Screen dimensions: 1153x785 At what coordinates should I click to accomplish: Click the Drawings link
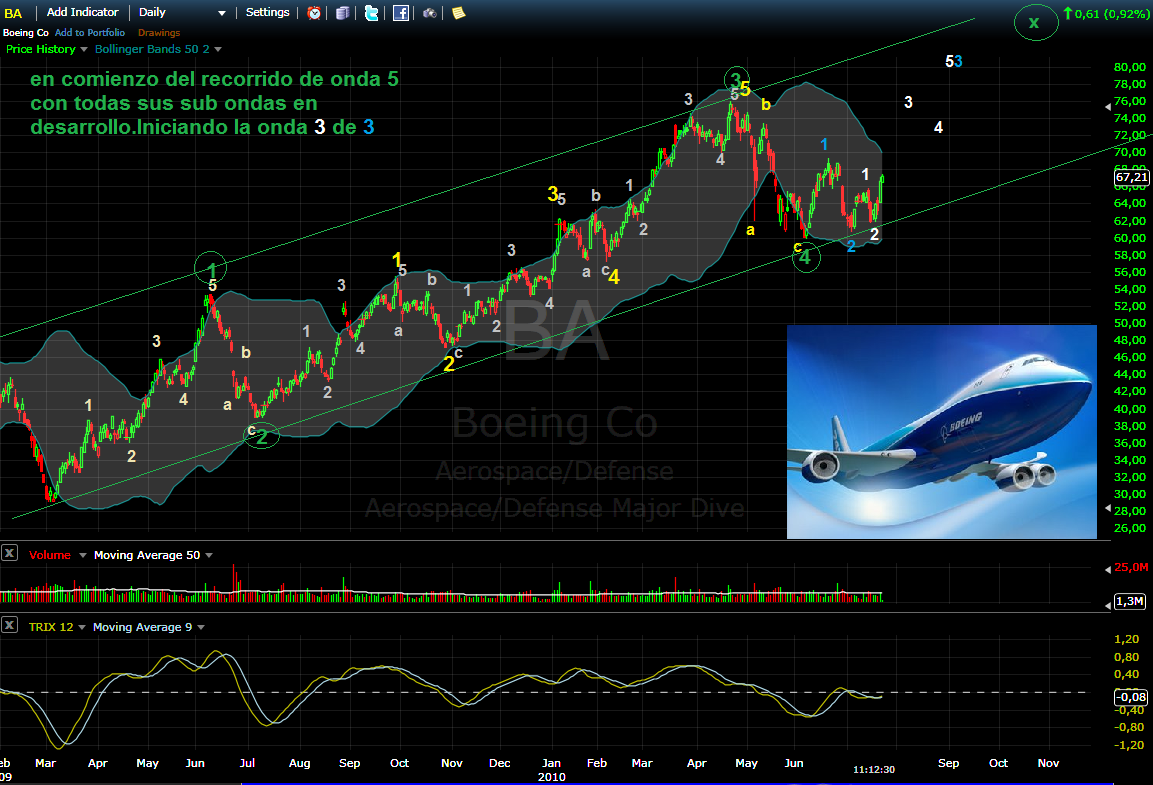tap(159, 32)
